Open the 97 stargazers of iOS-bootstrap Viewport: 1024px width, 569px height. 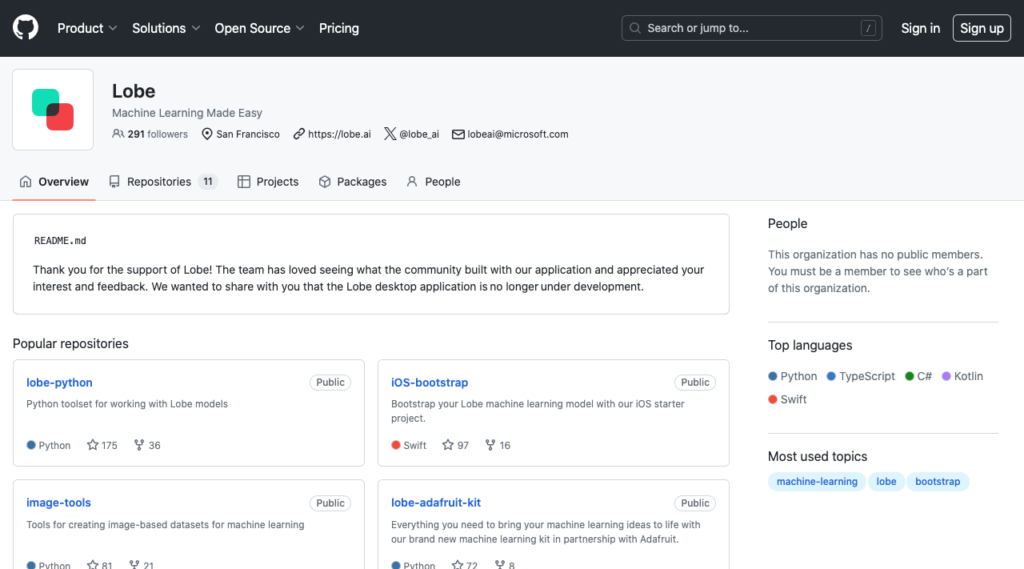click(455, 445)
